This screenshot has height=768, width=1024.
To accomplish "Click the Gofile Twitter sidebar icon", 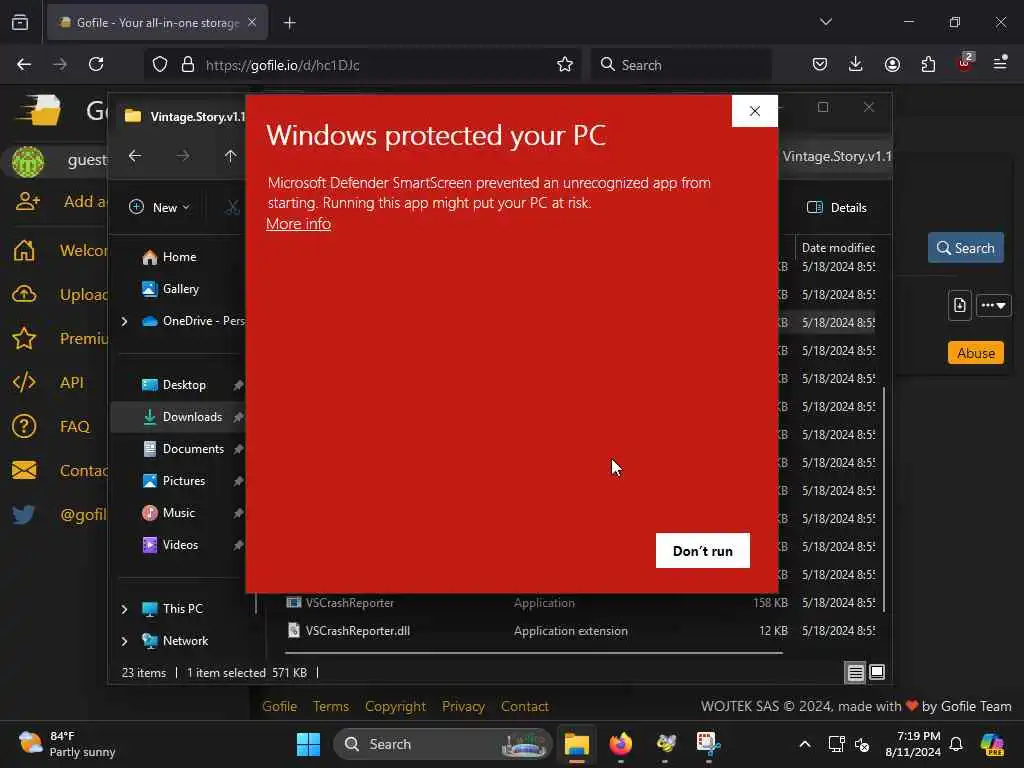I will click(24, 515).
